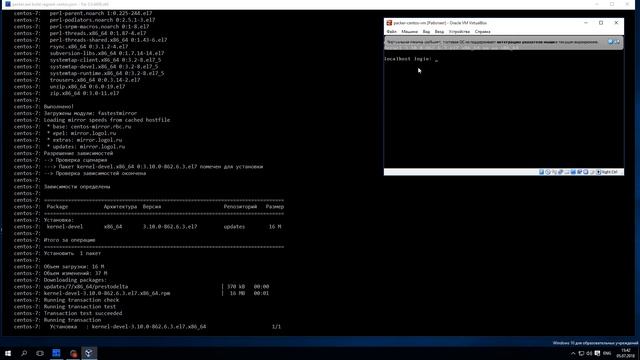Open network status from system tray
This screenshot has height=360, width=640.
tap(581, 353)
